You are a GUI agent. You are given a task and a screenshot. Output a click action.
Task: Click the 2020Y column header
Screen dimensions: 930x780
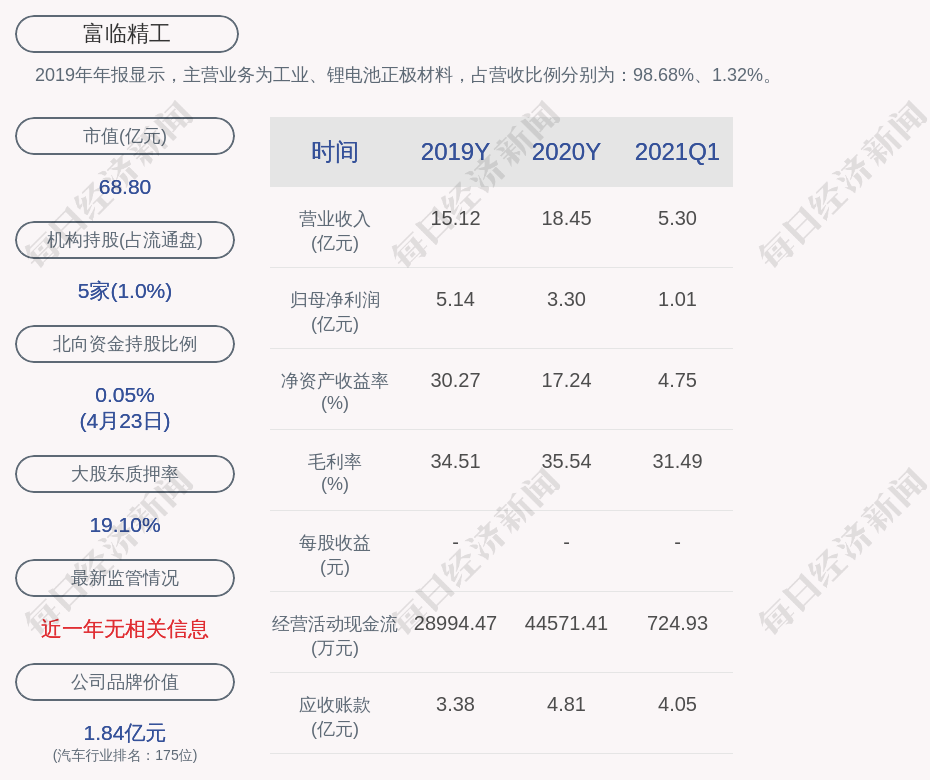point(566,152)
